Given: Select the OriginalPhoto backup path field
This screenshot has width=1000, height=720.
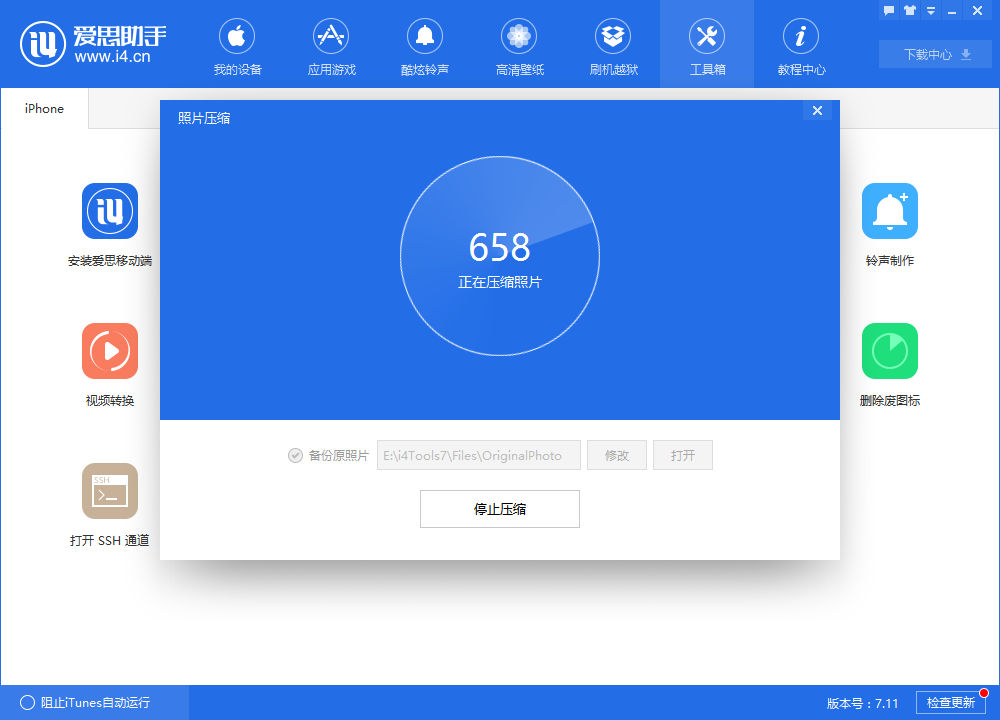Looking at the screenshot, I should pos(478,455).
